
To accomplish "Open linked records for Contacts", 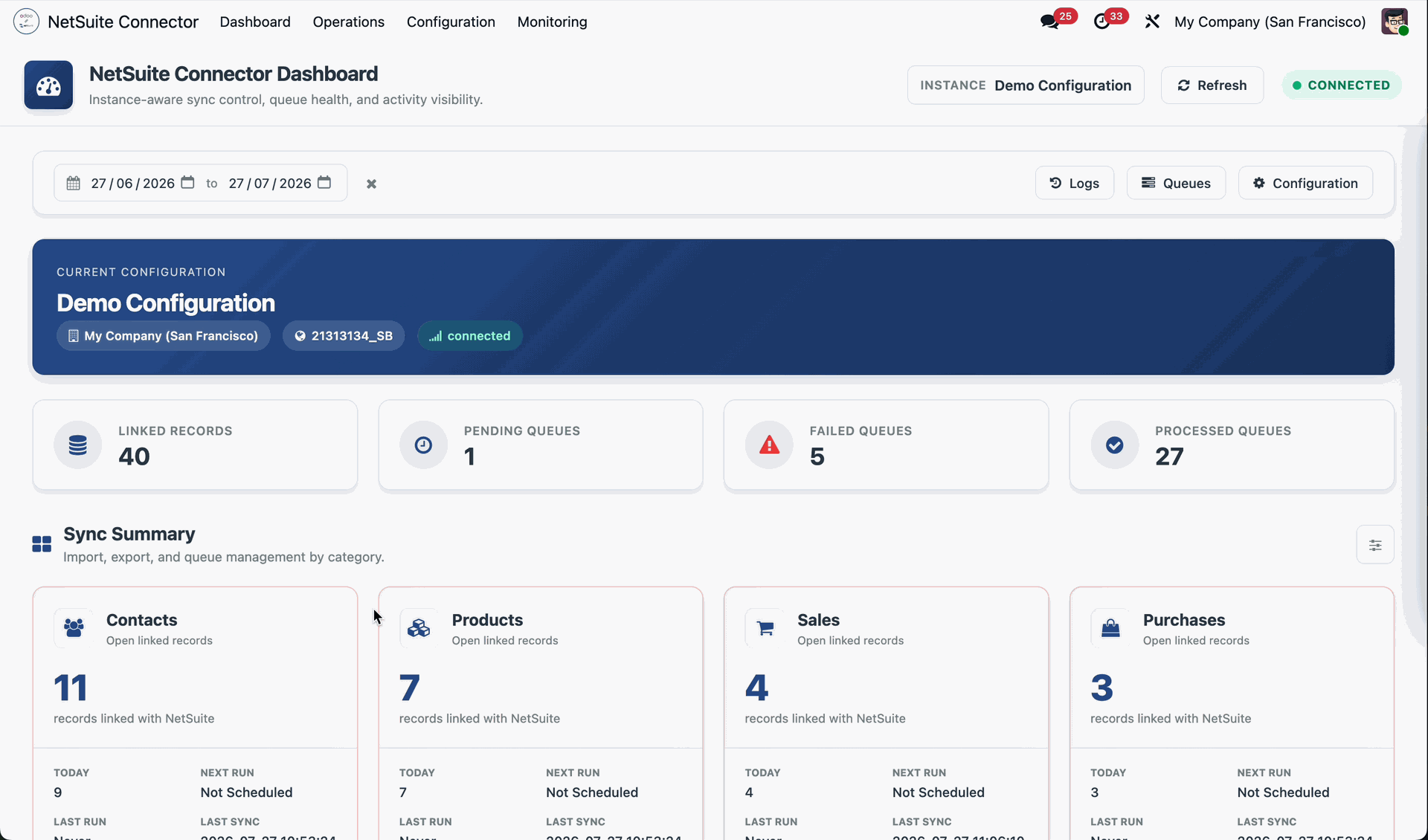I will pos(159,641).
